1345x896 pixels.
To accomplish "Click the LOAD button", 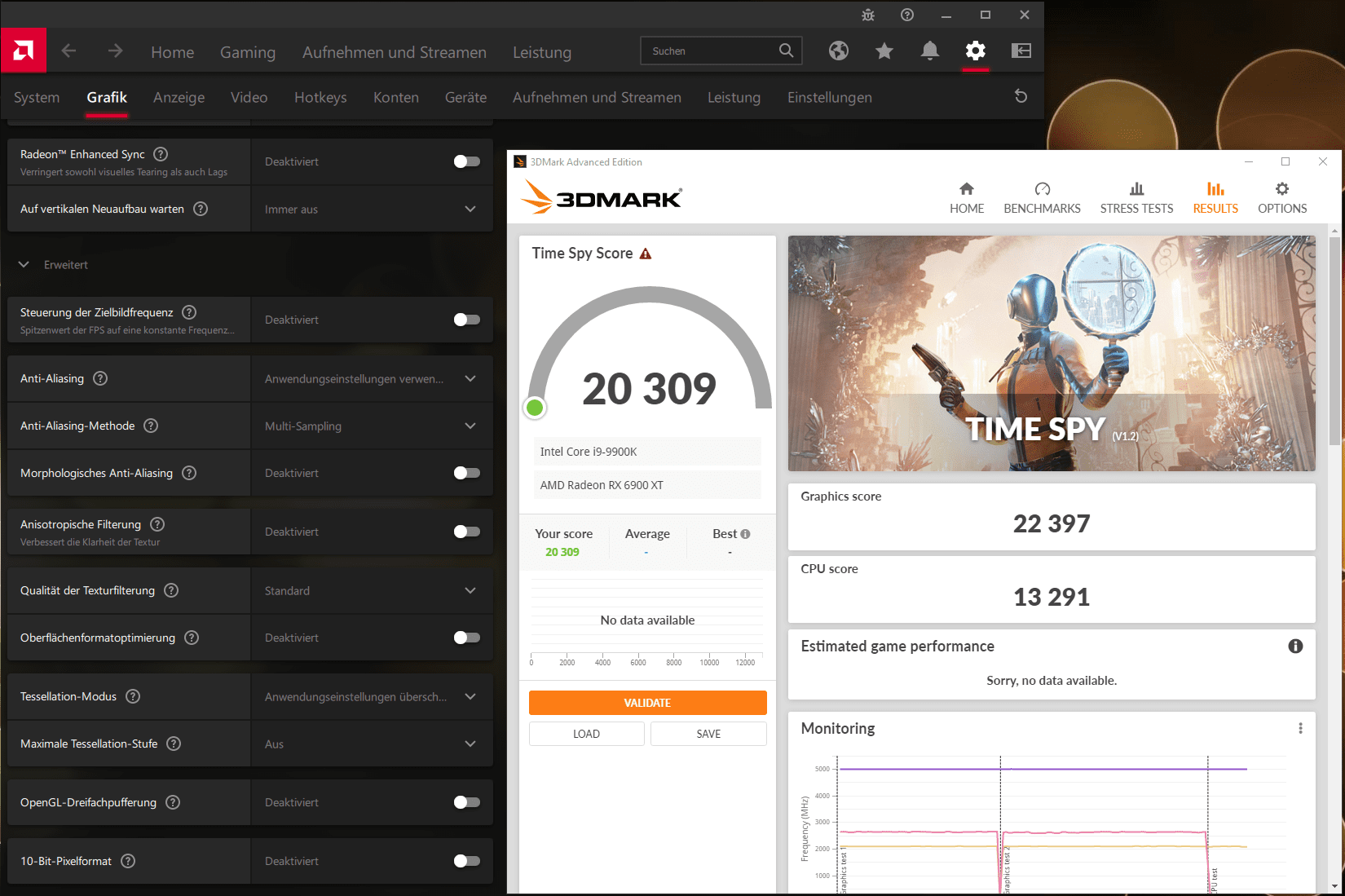I will pyautogui.click(x=586, y=734).
